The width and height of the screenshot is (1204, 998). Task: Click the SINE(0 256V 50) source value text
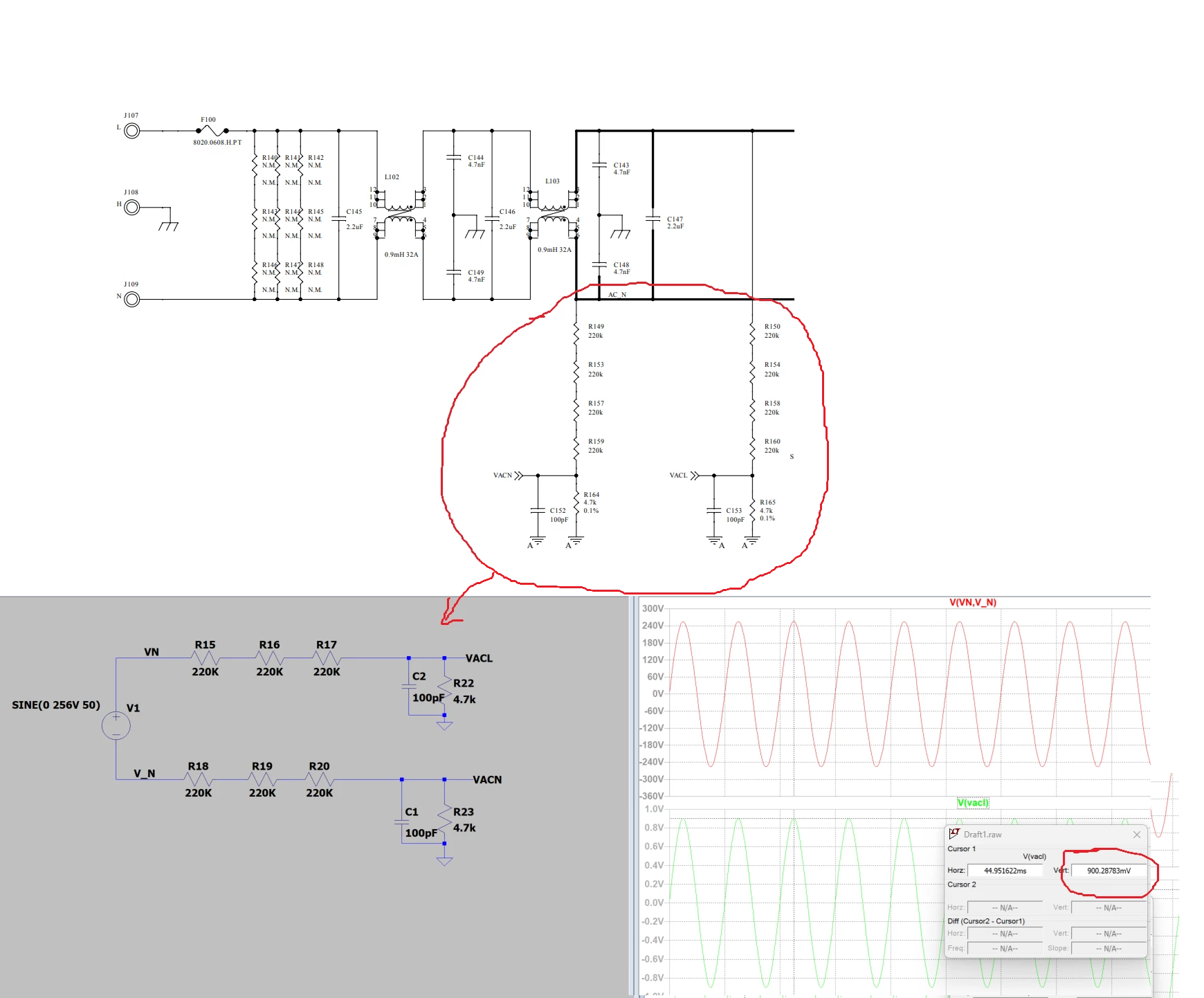[x=56, y=705]
